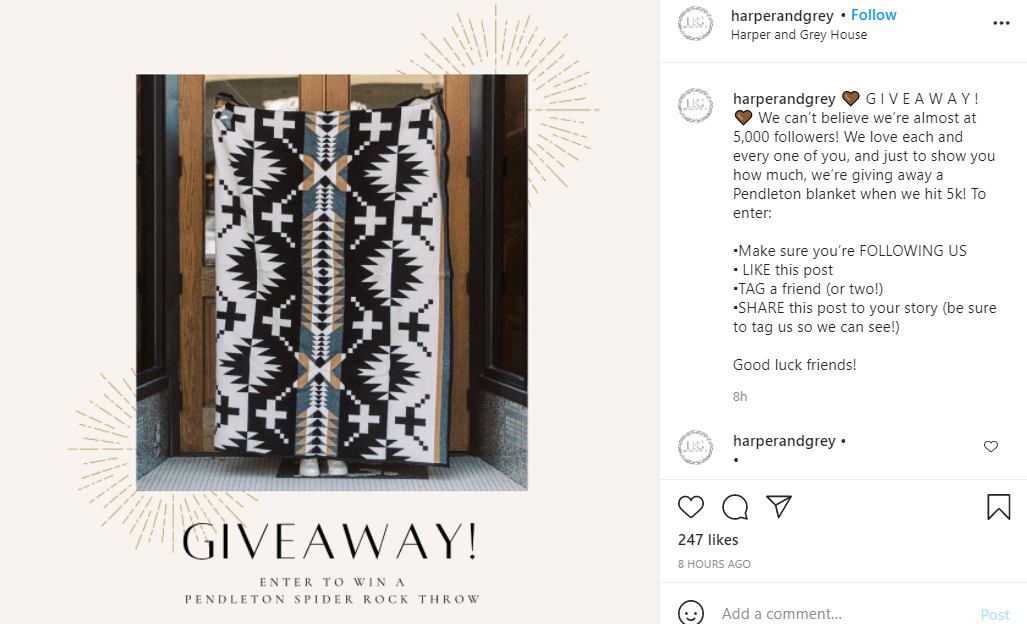Open the three-dot more options menu

pyautogui.click(x=1001, y=23)
